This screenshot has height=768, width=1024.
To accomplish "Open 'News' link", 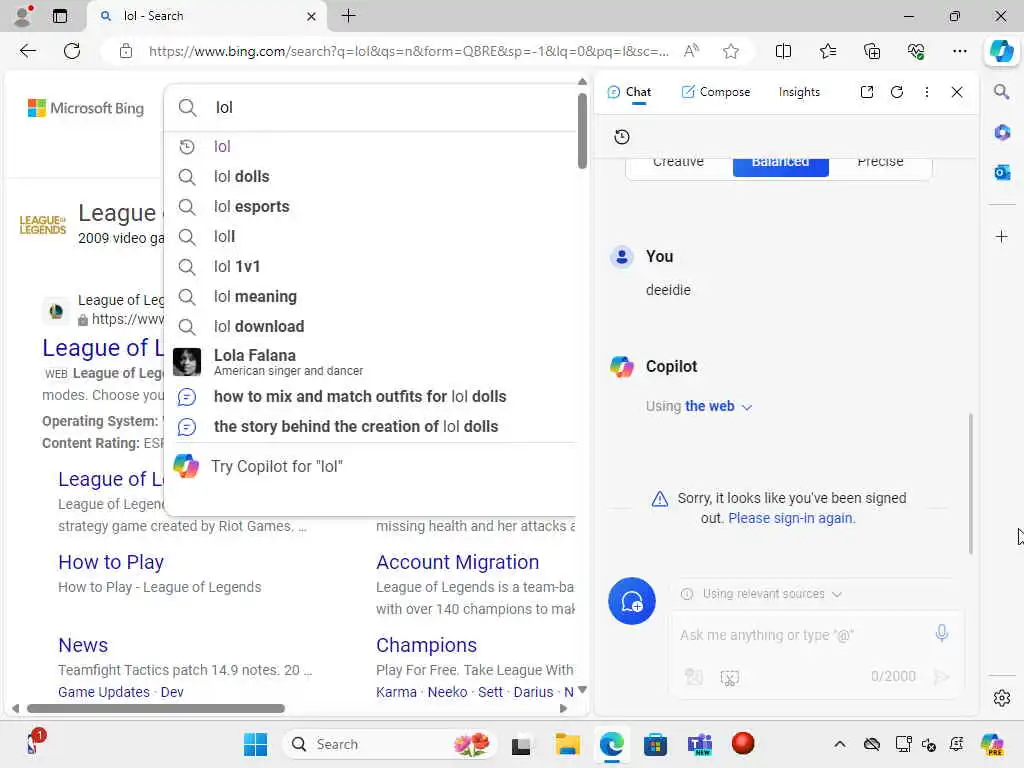I will coord(83,645).
